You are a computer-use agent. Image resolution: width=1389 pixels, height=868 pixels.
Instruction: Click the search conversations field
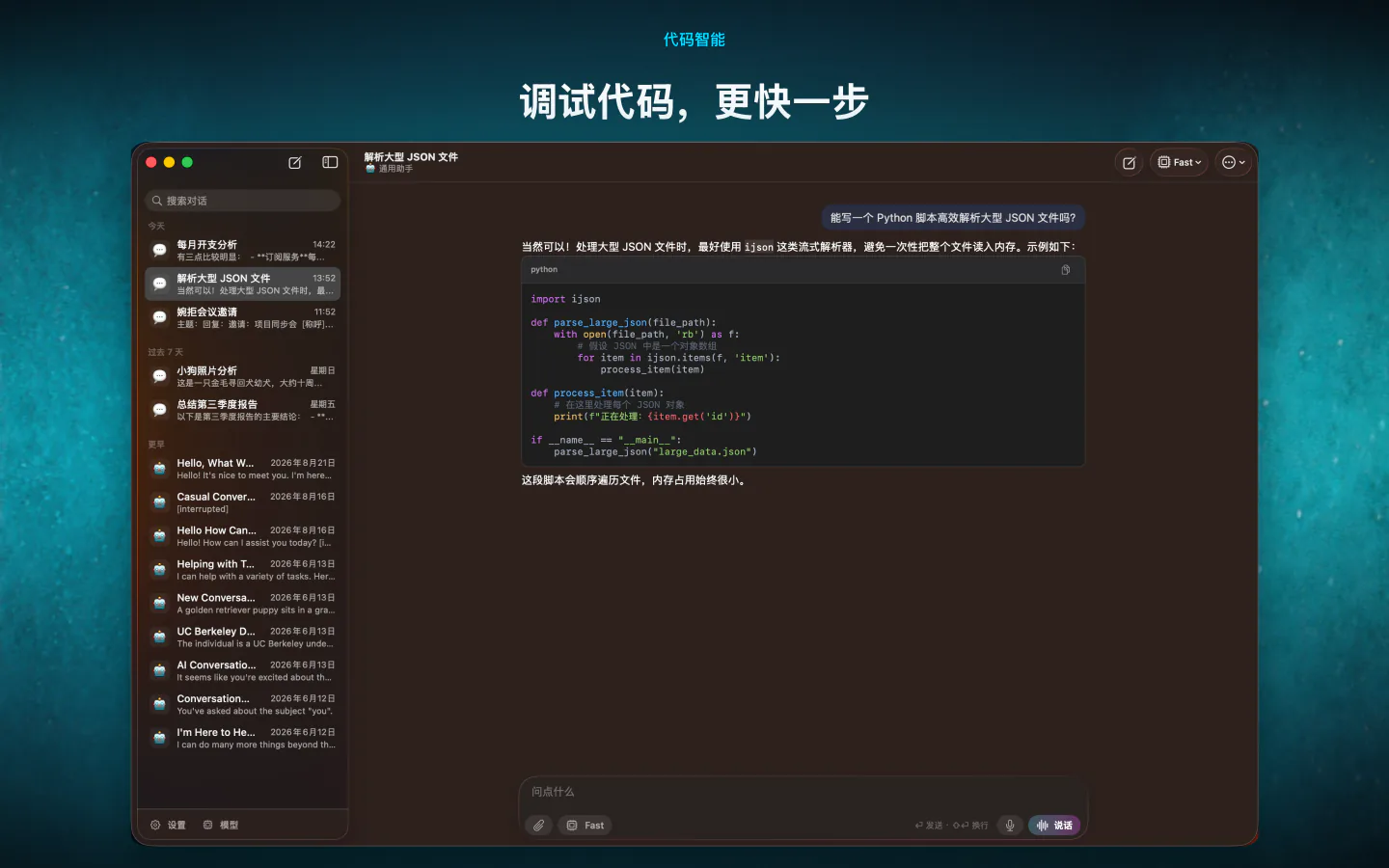tap(243, 201)
